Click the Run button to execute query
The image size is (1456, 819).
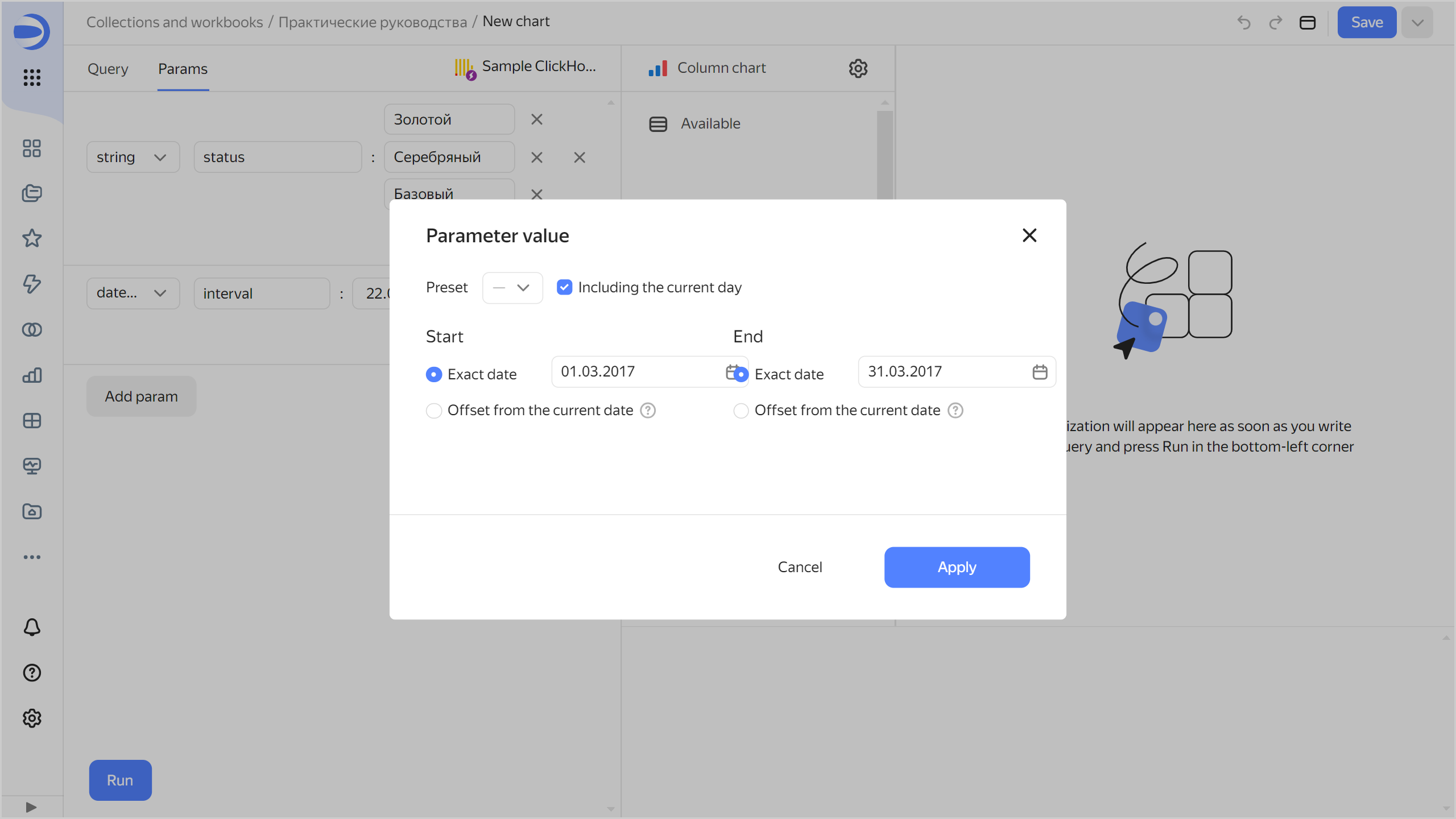pyautogui.click(x=120, y=780)
